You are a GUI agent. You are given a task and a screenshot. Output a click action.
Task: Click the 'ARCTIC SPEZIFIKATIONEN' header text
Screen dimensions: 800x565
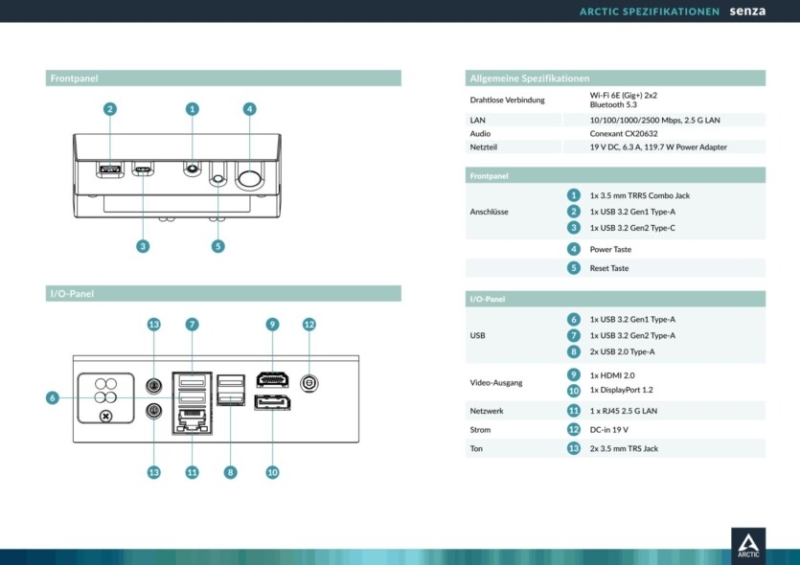(649, 11)
